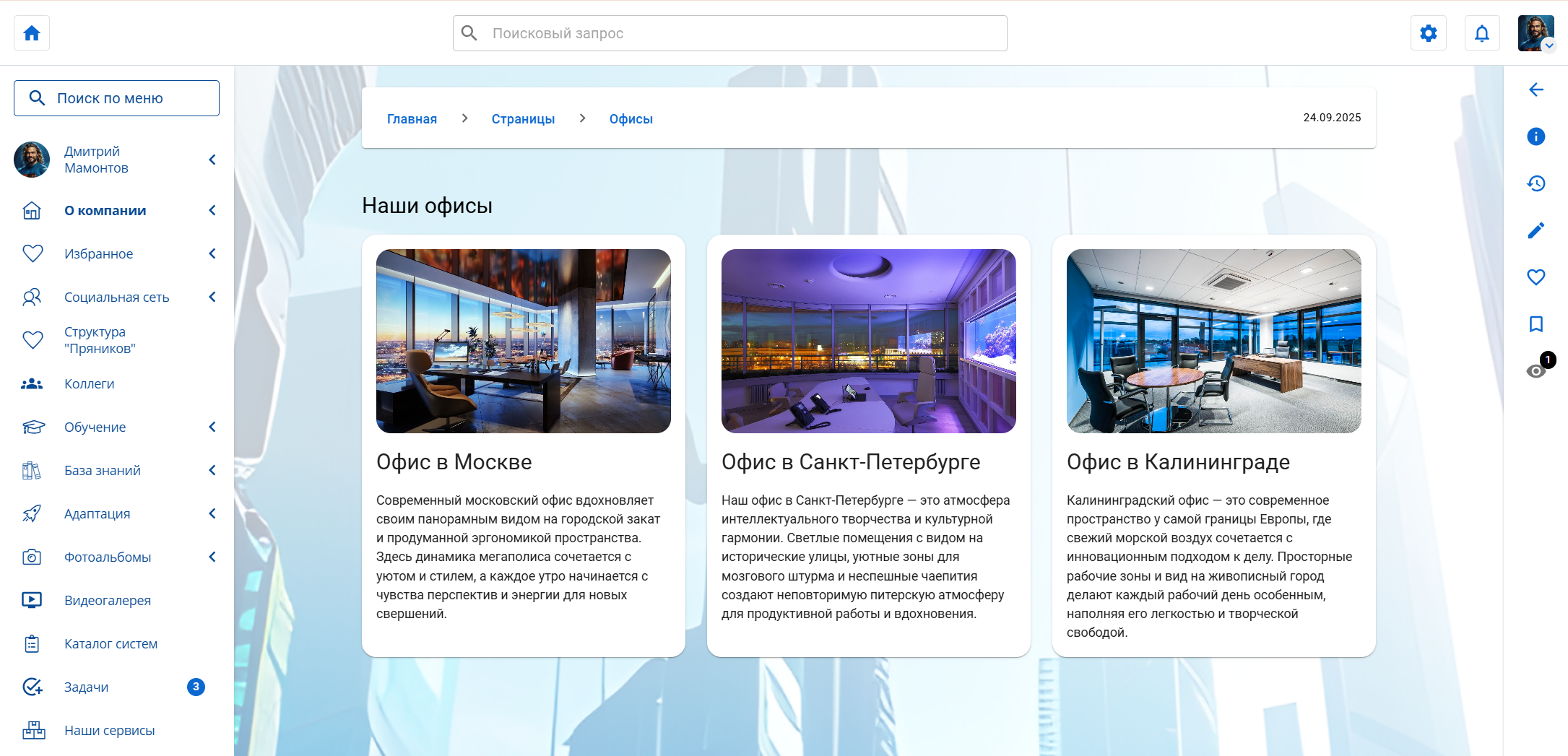This screenshot has width=1568, height=756.
Task: Toggle the eye views indicator
Action: click(1535, 371)
